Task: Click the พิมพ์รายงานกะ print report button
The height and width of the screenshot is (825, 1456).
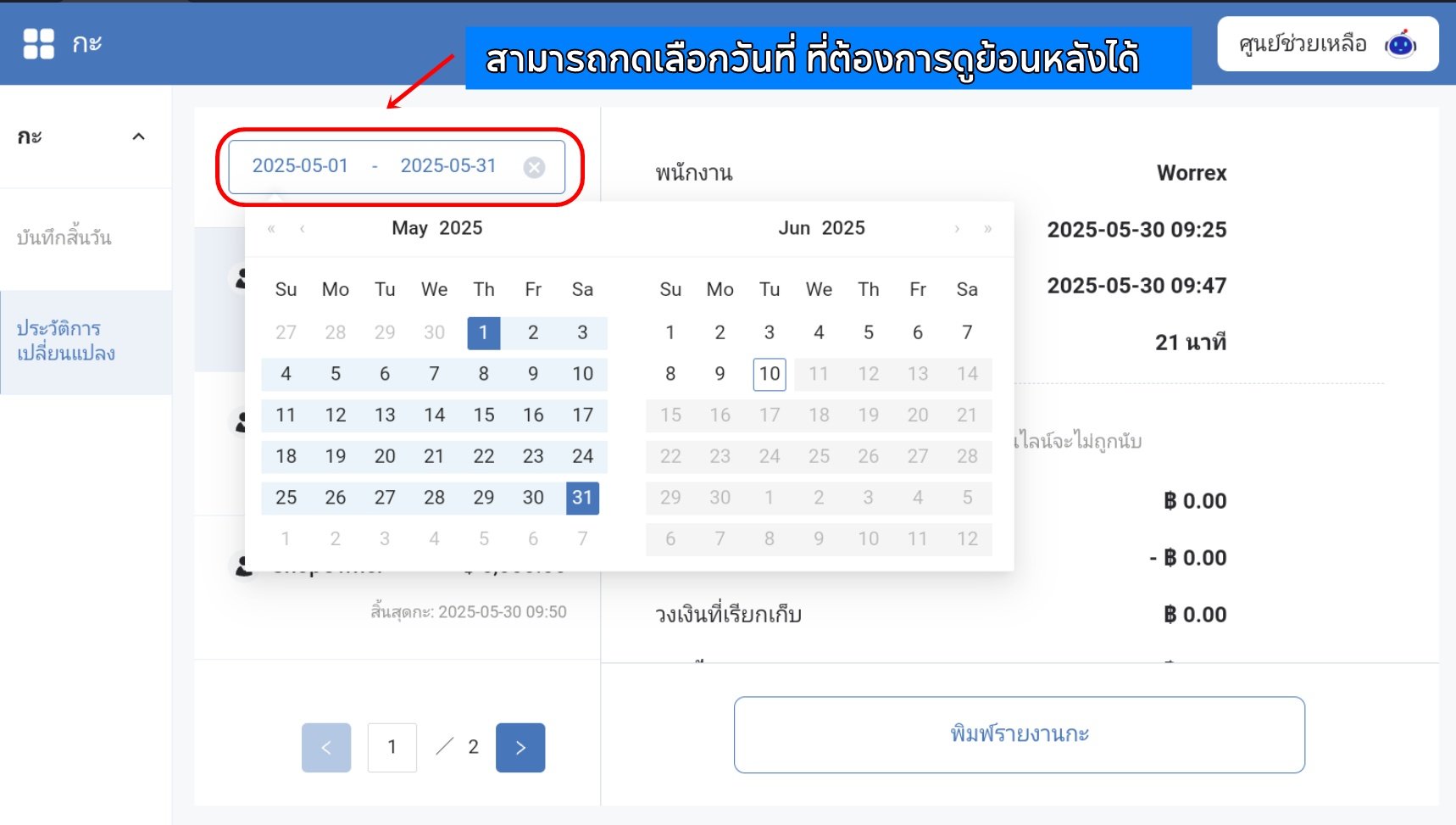Action: [x=1020, y=735]
